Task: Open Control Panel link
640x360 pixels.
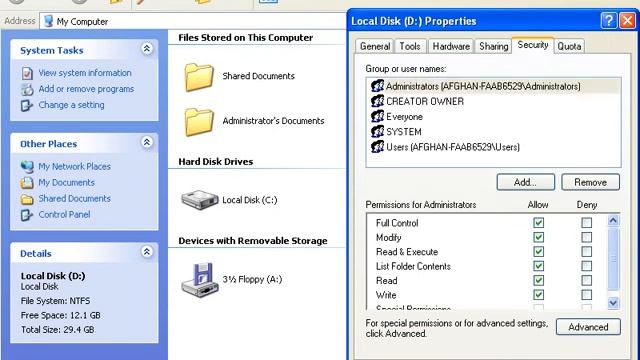Action: pos(64,215)
